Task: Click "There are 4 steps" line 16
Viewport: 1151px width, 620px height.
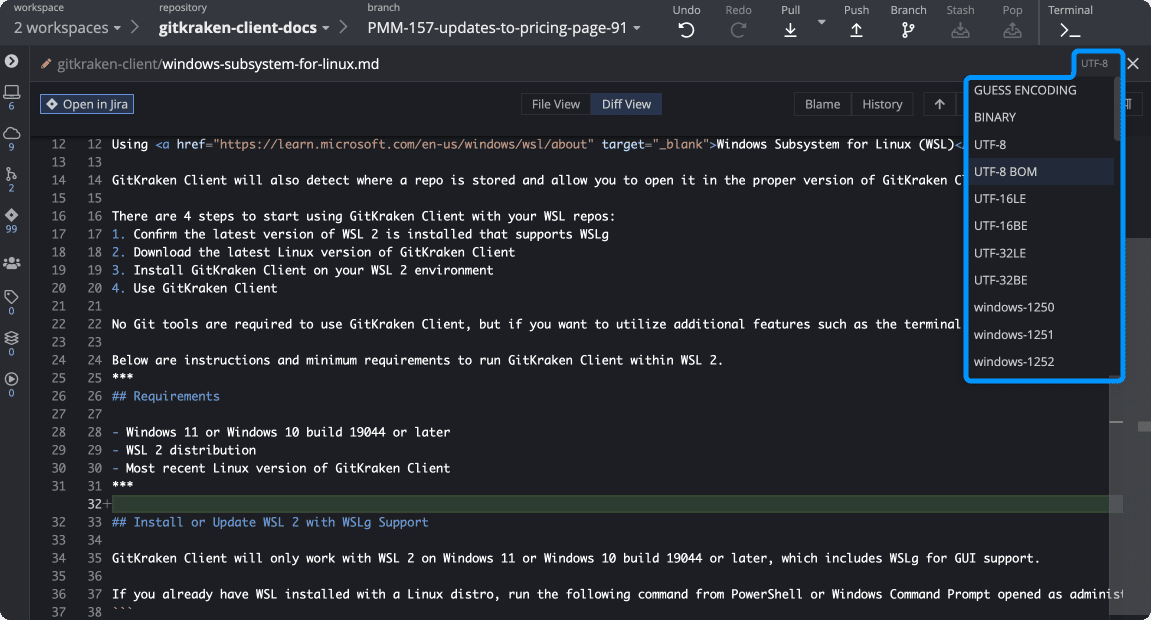Action: [363, 216]
